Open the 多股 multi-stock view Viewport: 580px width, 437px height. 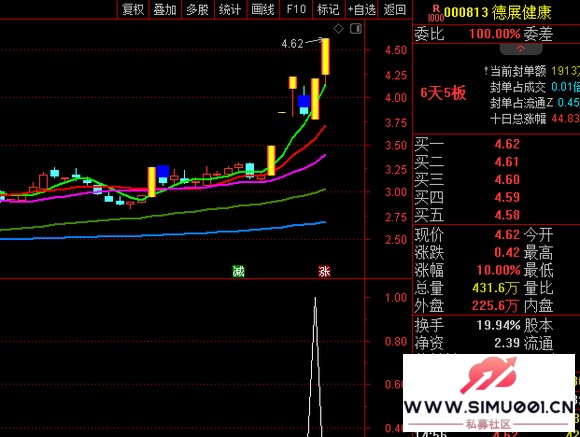coord(198,9)
